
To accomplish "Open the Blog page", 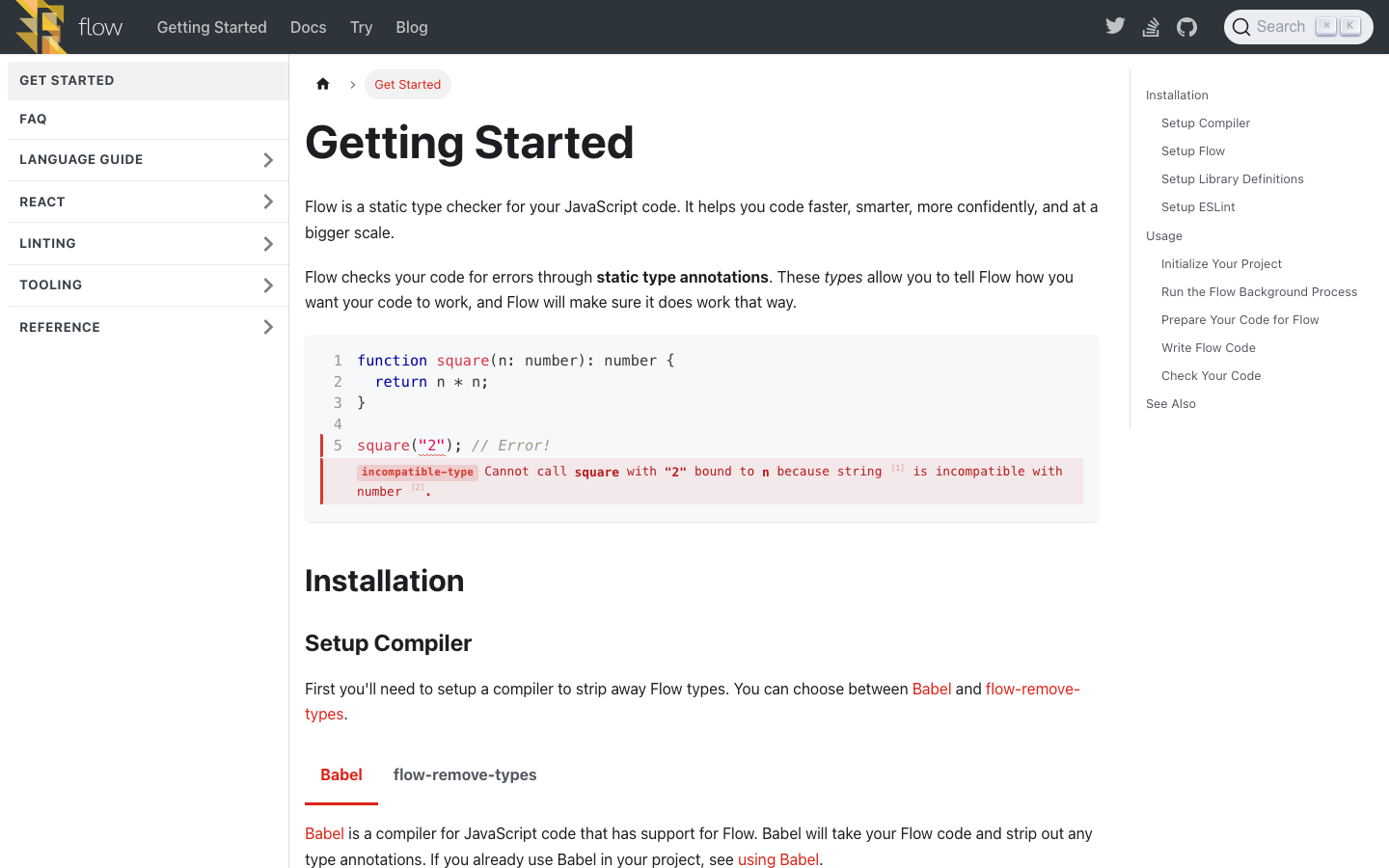I will point(412,27).
